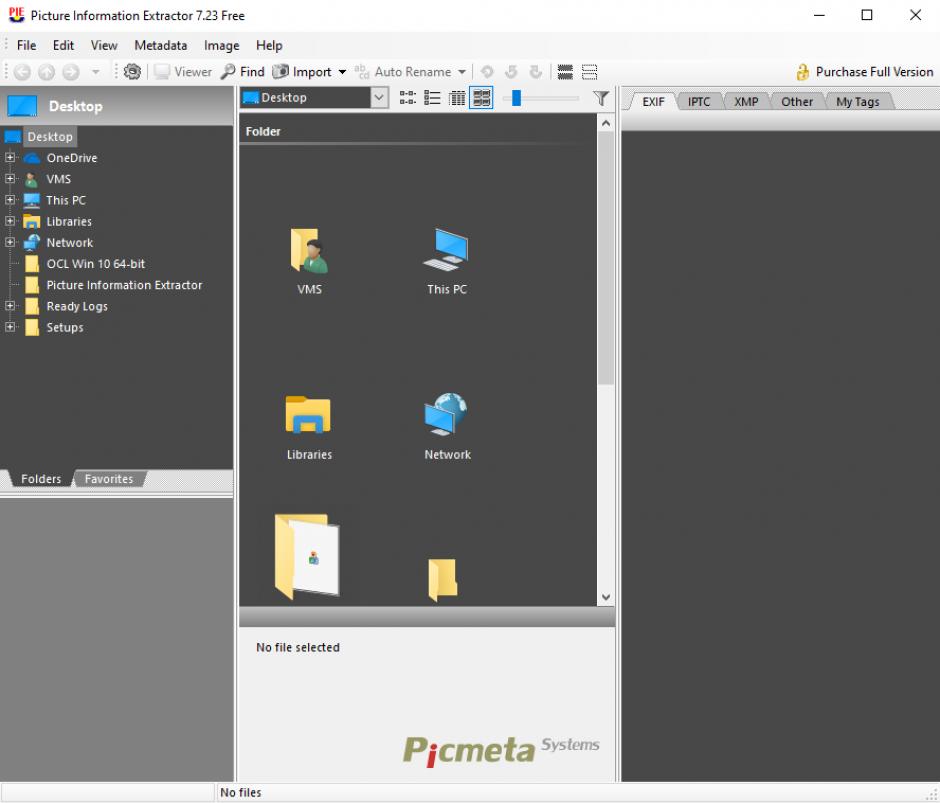This screenshot has height=803, width=940.
Task: Click the Purchase Full Version link
Action: point(864,72)
